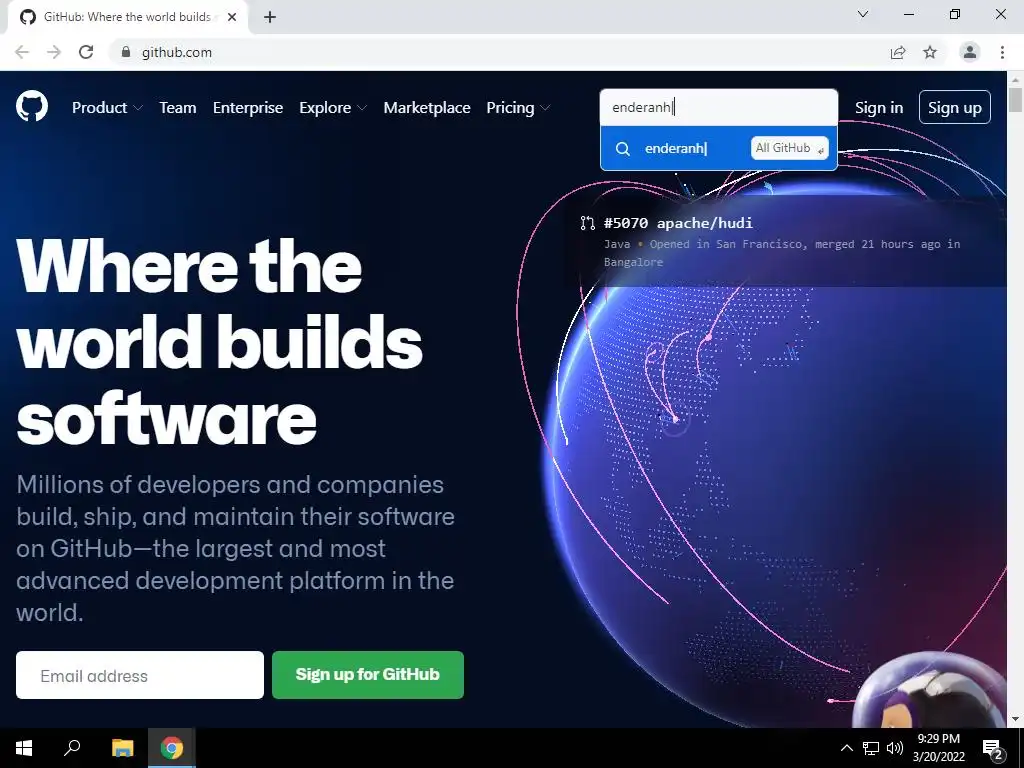The height and width of the screenshot is (768, 1024).
Task: Open the Team page
Action: [178, 108]
